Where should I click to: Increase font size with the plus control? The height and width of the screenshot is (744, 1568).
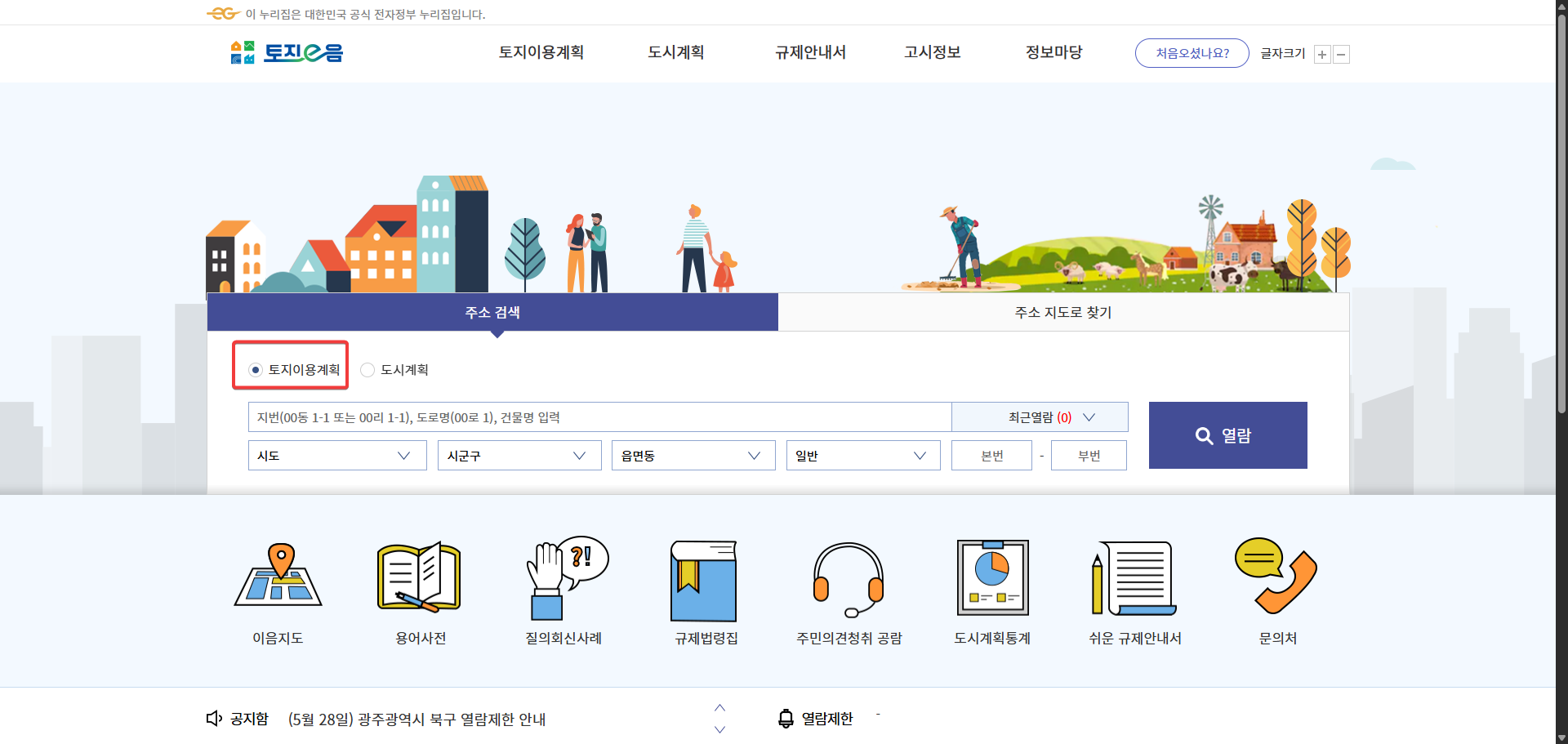pos(1321,54)
